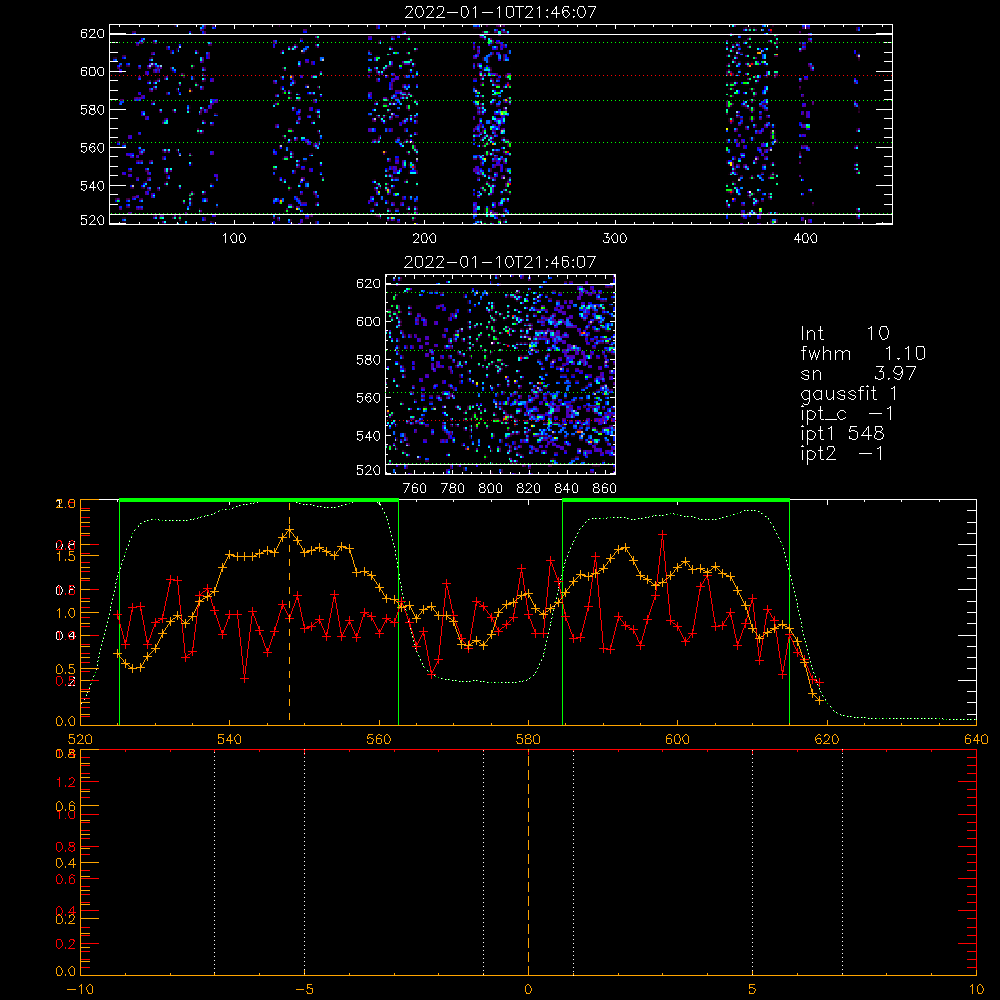The width and height of the screenshot is (1000, 1000).
Task: Click y-axis label '560' of zoomed image
Action: point(368,398)
